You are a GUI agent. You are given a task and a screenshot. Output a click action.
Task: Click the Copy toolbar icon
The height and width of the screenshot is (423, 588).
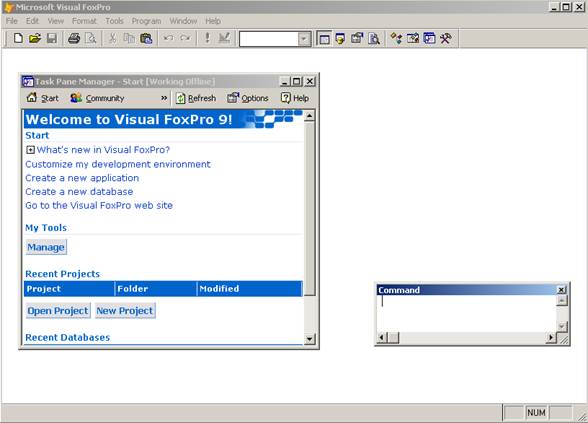click(x=129, y=38)
